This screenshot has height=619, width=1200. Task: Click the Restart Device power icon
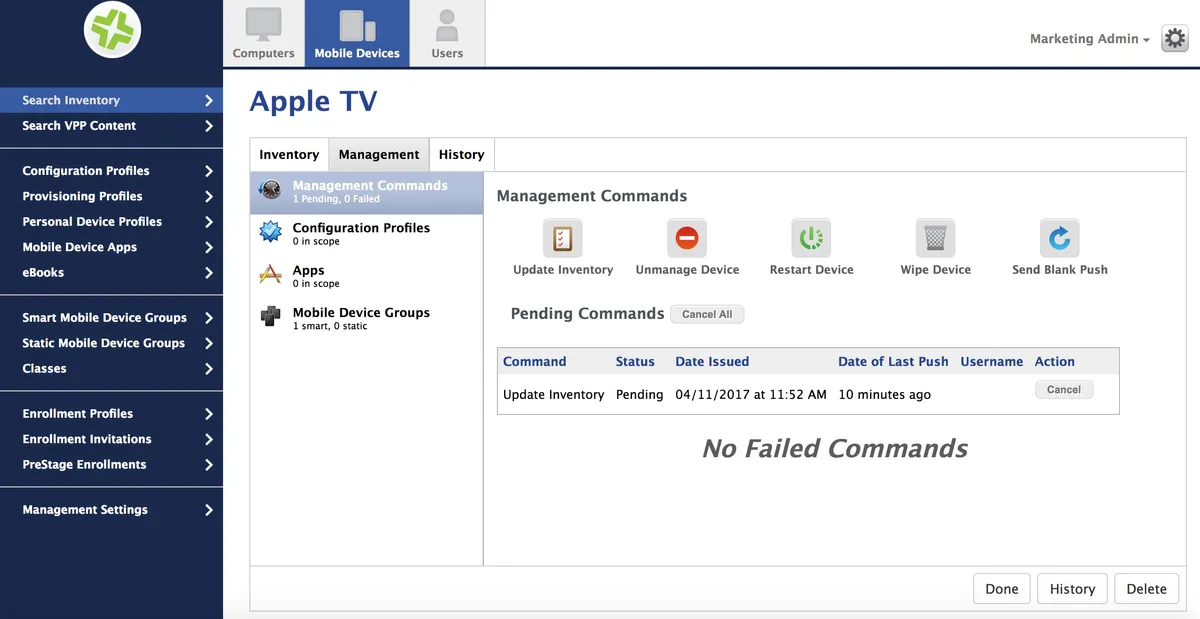pos(811,239)
